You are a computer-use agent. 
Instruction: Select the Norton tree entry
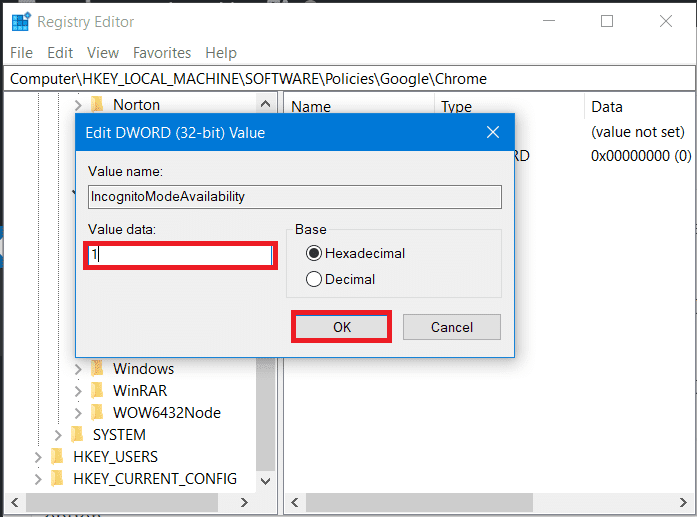[136, 105]
